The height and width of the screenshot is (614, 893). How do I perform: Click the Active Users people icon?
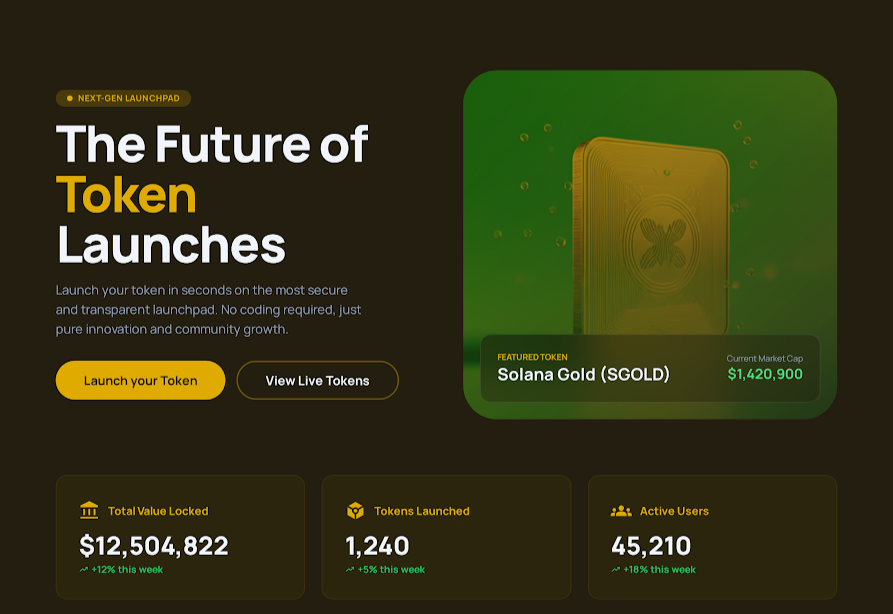[621, 510]
